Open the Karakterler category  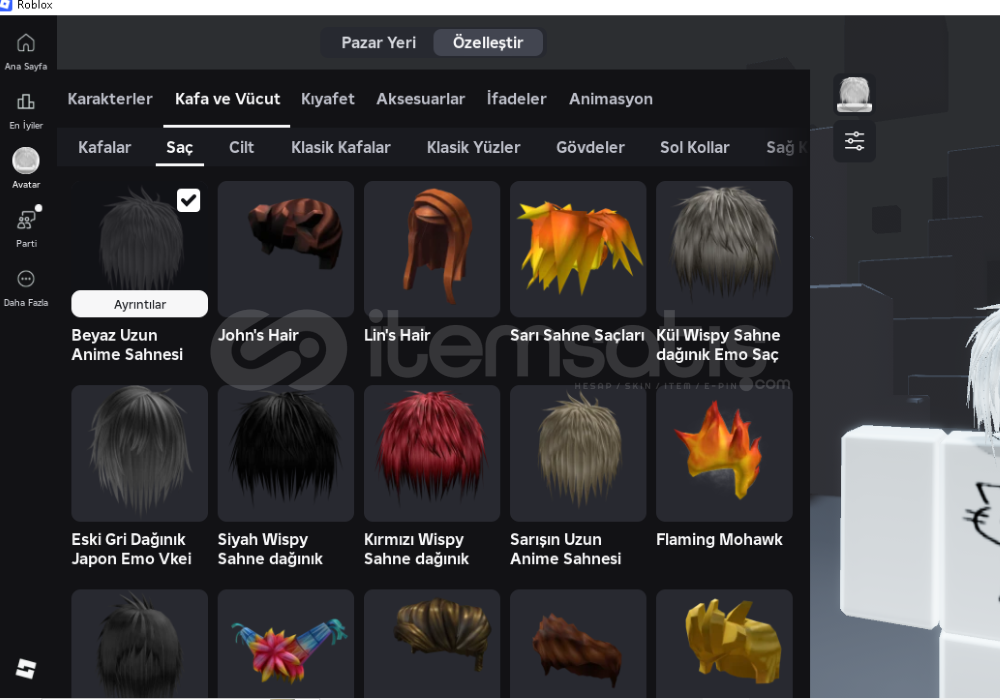click(x=110, y=99)
